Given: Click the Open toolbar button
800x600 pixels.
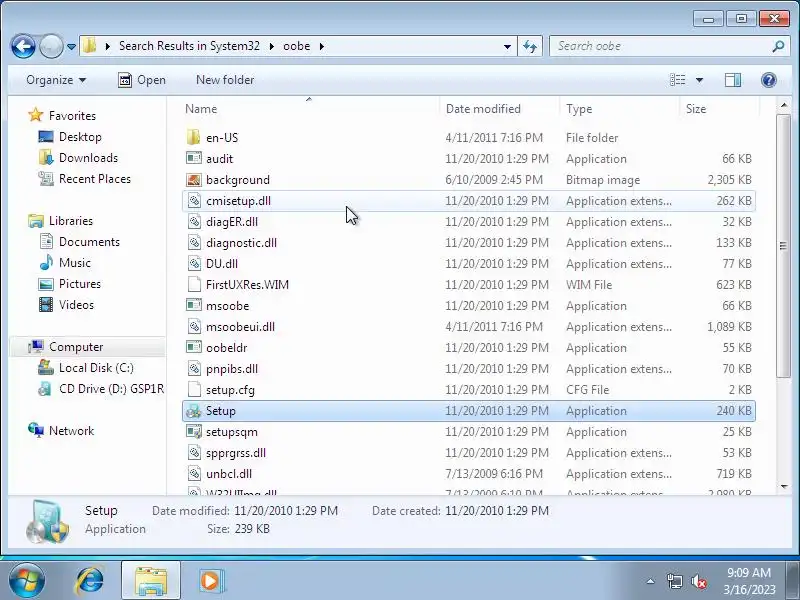Looking at the screenshot, I should (x=142, y=80).
